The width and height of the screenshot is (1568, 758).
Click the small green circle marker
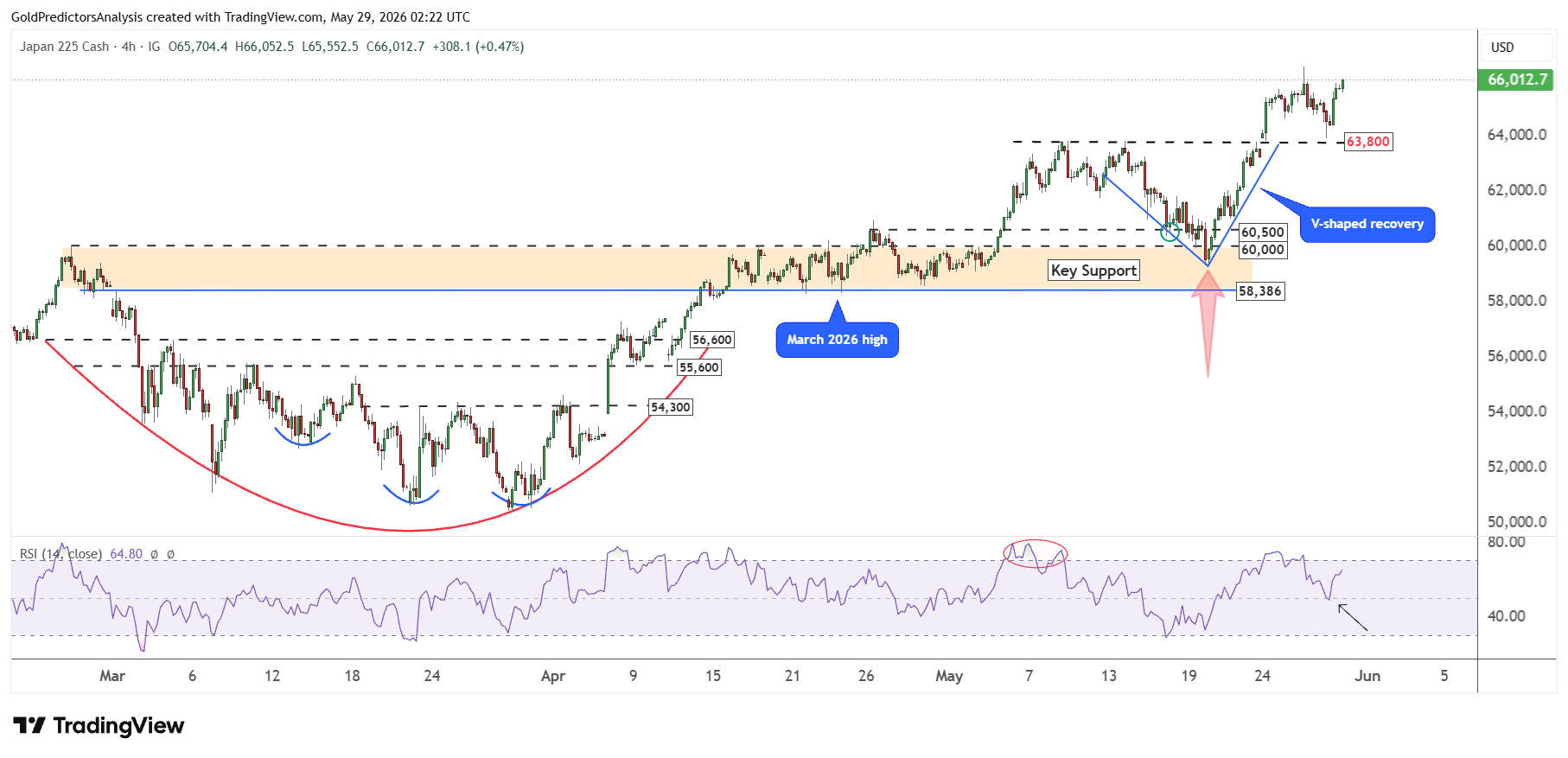tap(1170, 232)
